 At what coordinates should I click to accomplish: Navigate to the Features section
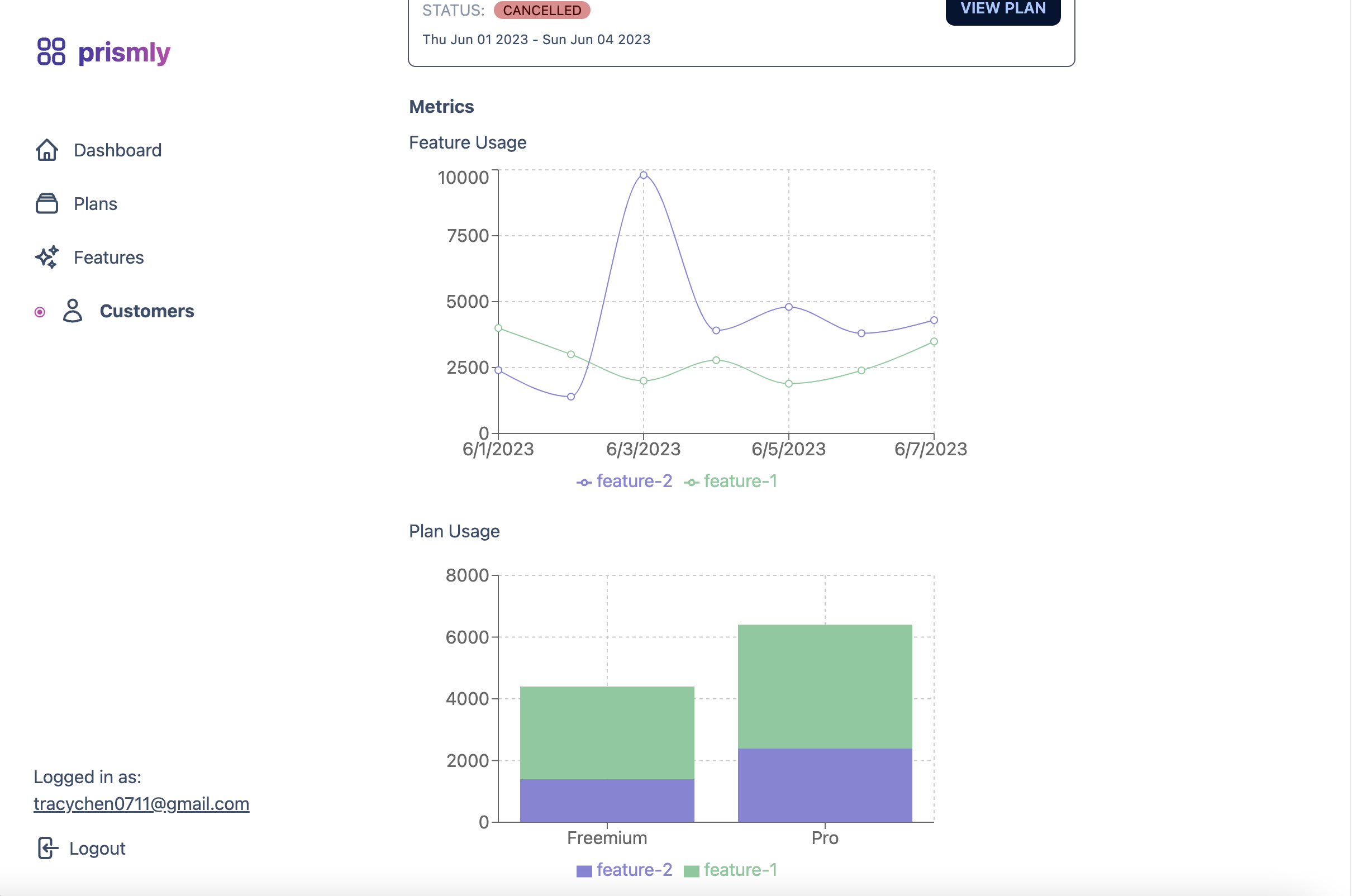click(x=108, y=258)
